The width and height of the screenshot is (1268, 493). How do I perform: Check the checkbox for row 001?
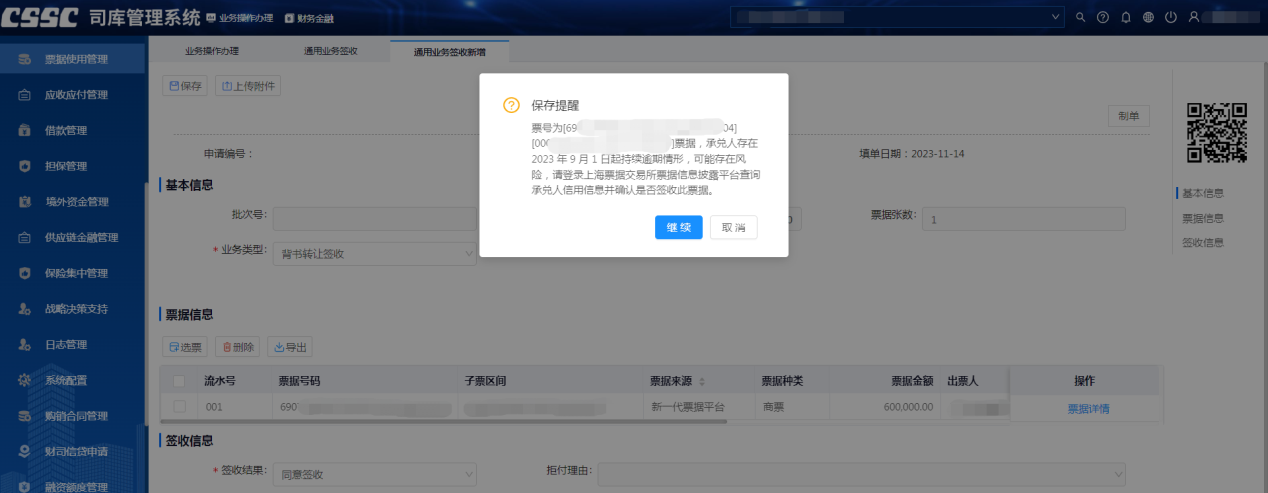[x=179, y=407]
